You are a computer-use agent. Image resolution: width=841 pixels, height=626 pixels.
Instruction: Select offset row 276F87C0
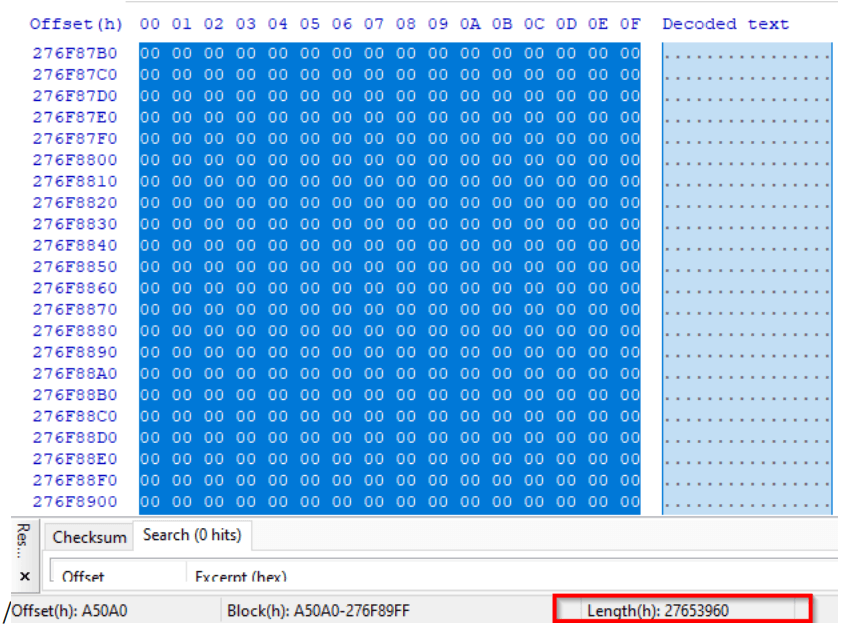[75, 75]
